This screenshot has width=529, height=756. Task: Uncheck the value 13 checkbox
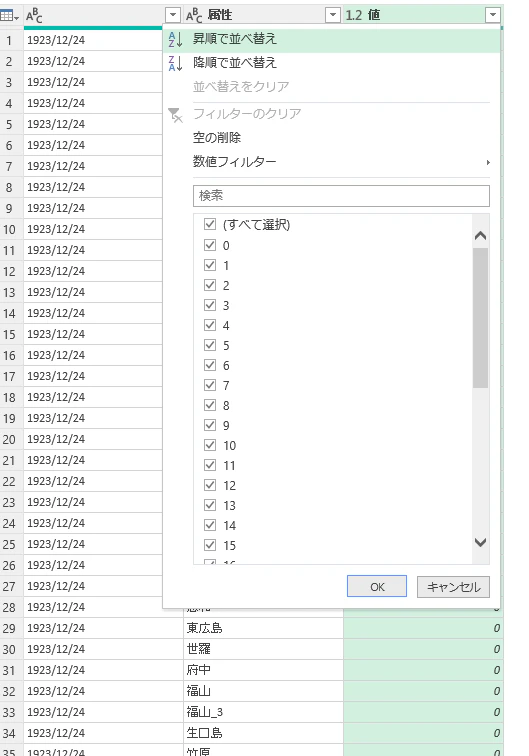coord(210,505)
